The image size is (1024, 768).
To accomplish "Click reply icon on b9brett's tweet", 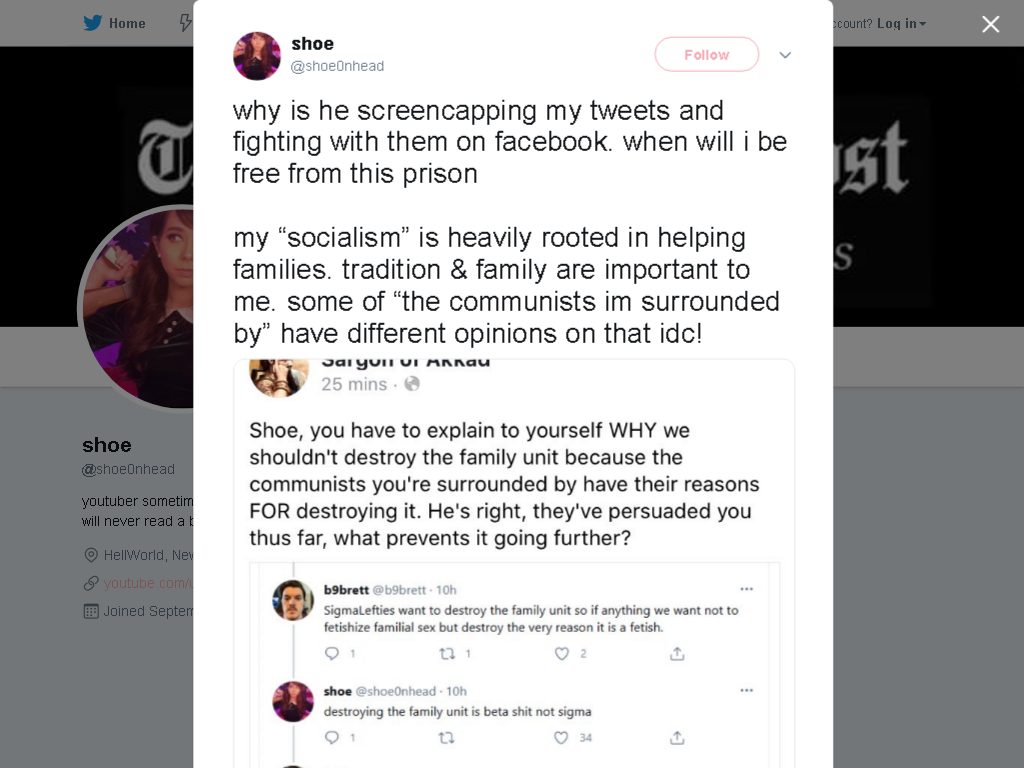I will coord(332,653).
